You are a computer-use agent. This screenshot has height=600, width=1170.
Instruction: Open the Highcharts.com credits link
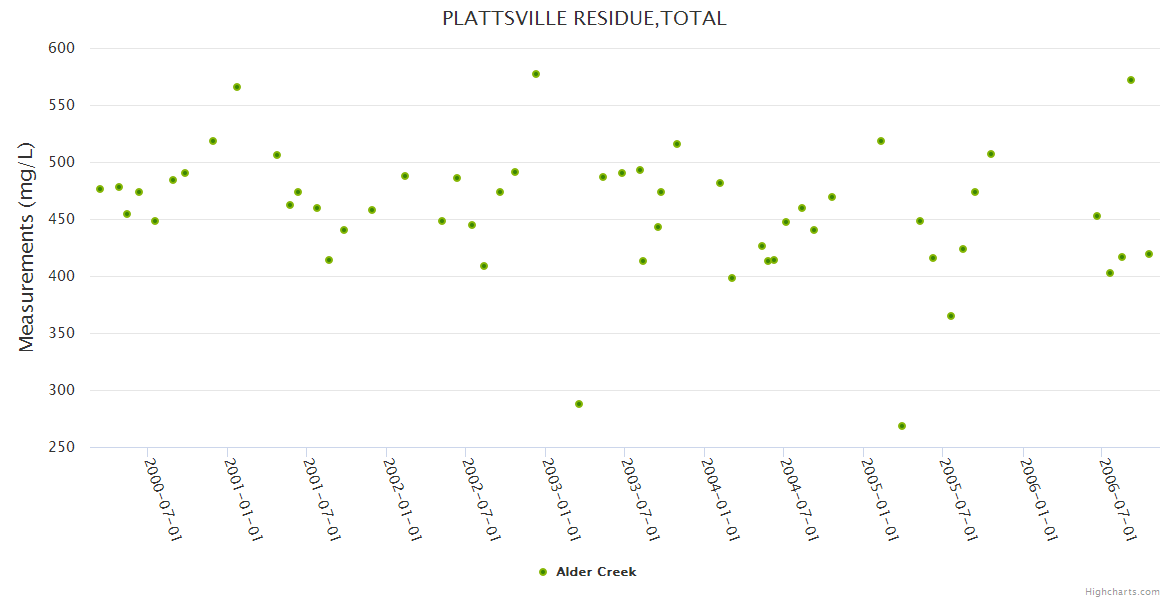coord(1122,592)
